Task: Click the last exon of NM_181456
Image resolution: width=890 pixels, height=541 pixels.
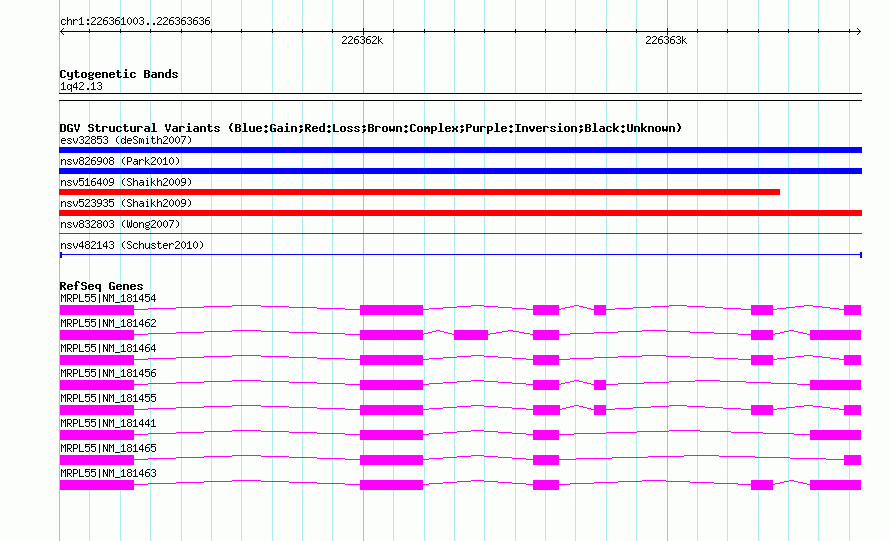Action: pyautogui.click(x=836, y=385)
